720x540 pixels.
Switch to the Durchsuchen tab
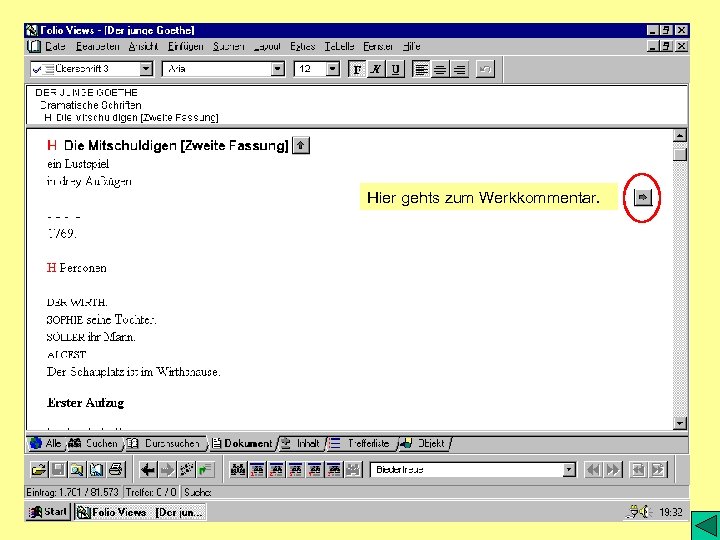click(x=164, y=443)
